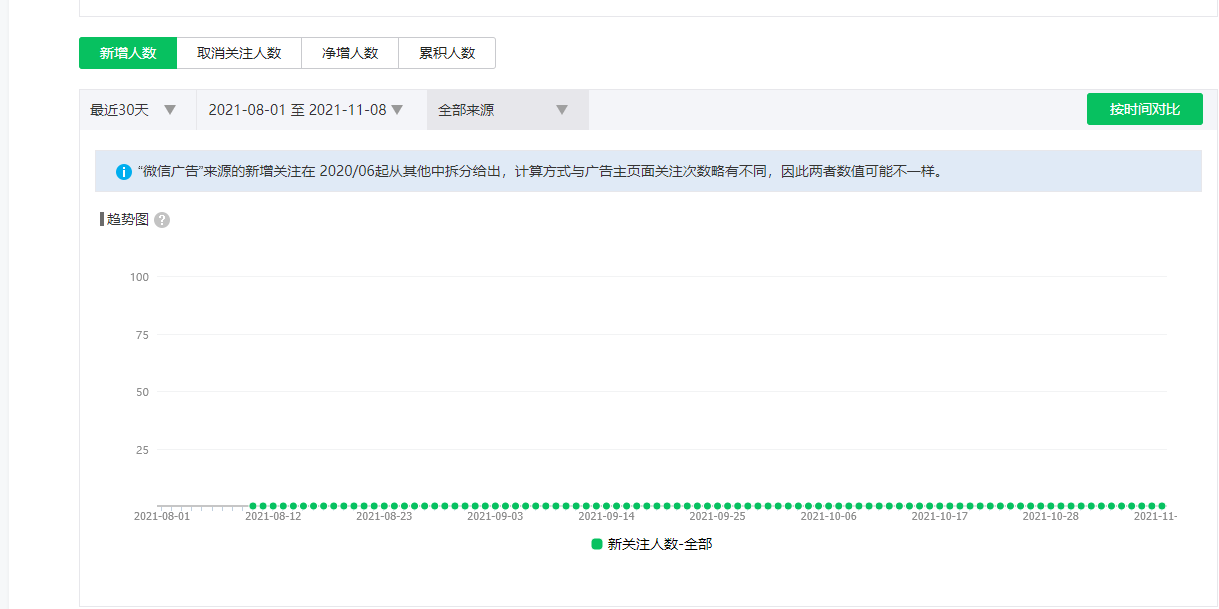Click the 趋势图 chart heading
Image resolution: width=1219 pixels, height=609 pixels.
(x=127, y=219)
